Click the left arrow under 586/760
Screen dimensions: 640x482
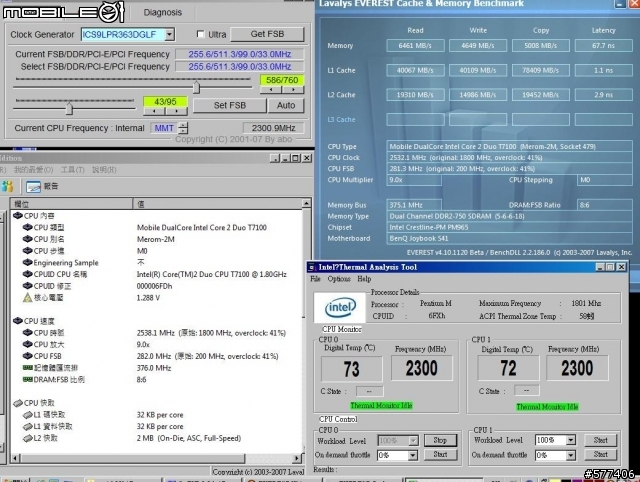pyautogui.click(x=271, y=89)
